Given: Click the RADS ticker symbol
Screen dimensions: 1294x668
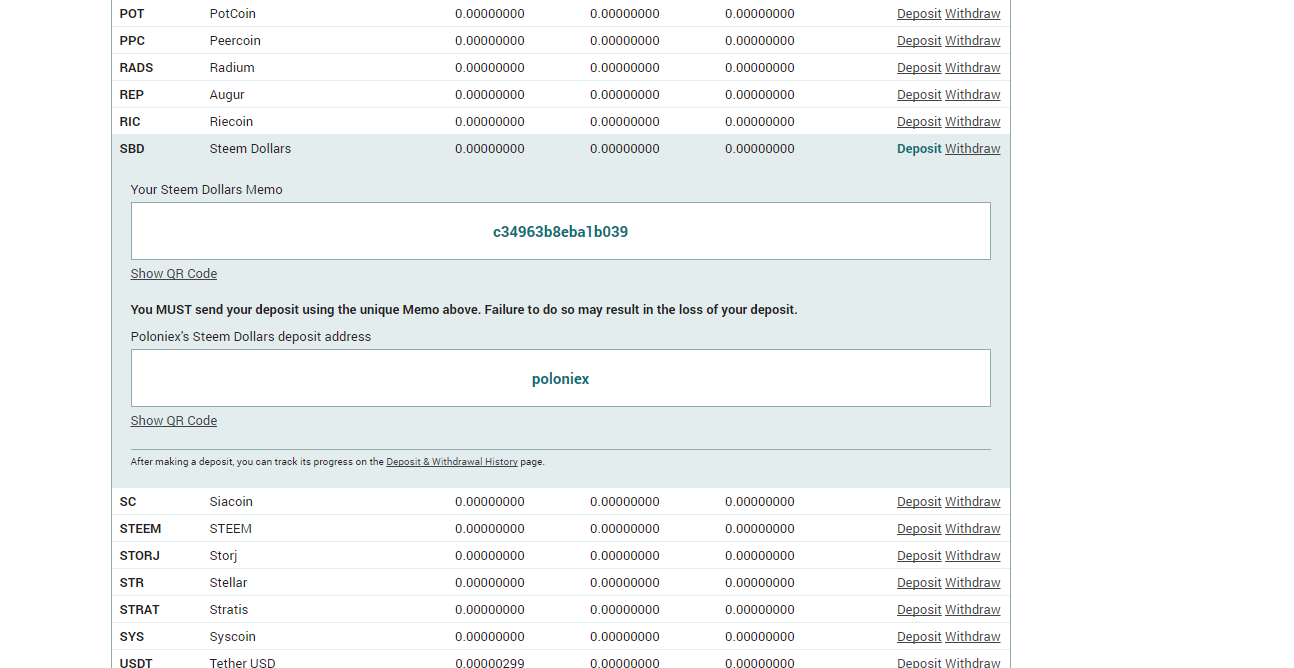Looking at the screenshot, I should point(136,68).
